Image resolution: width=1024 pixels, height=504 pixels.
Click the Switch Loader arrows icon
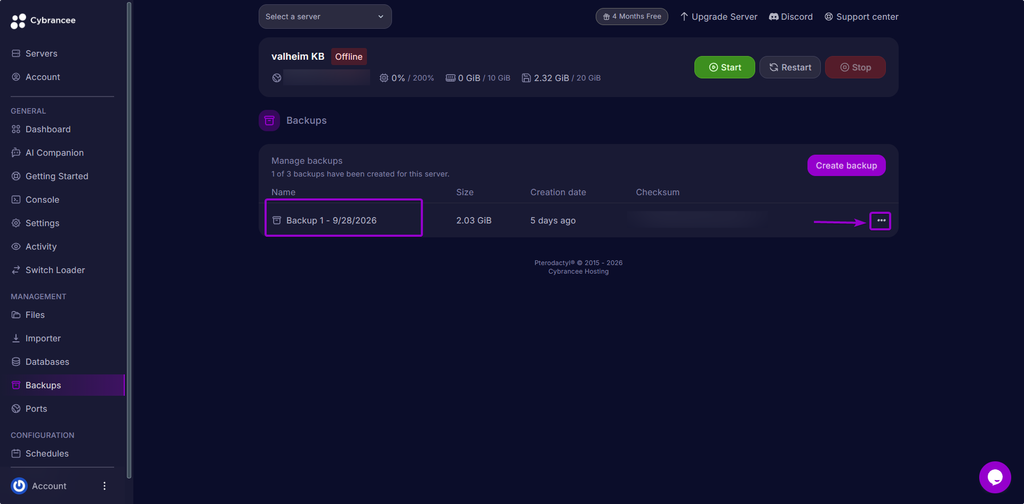[16, 270]
